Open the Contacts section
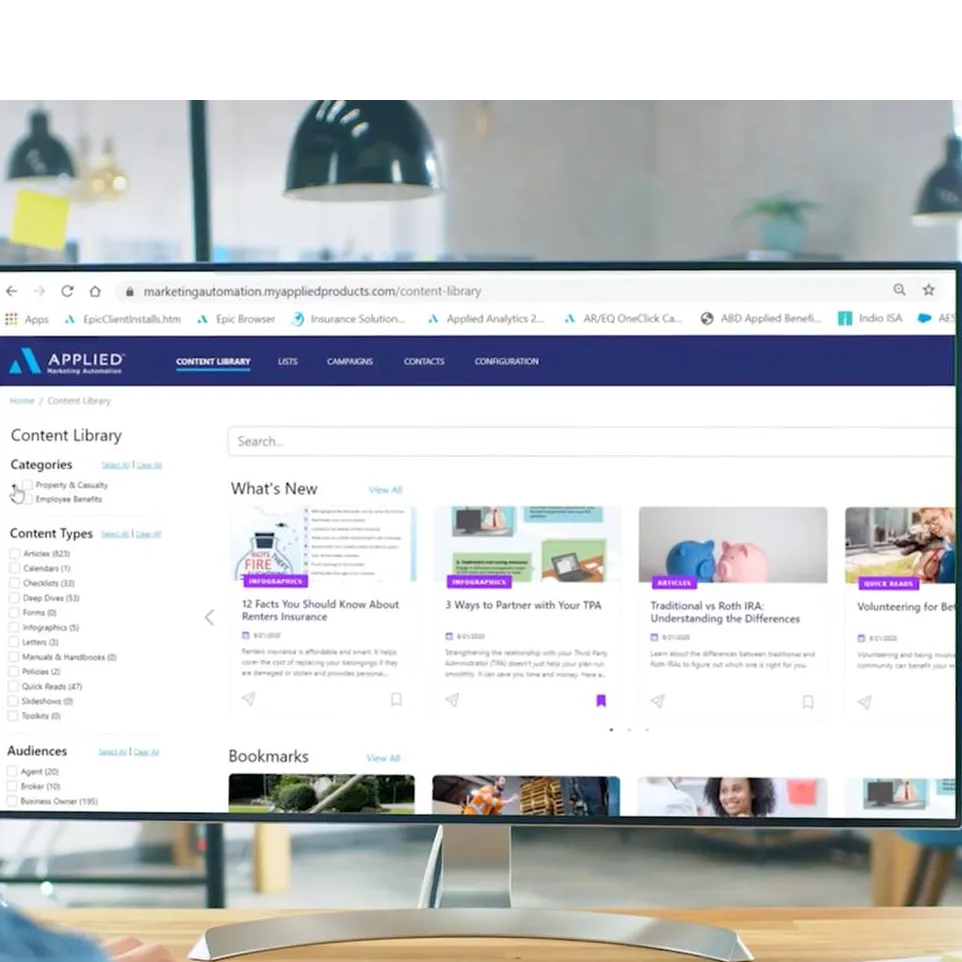The image size is (962, 962). click(423, 362)
